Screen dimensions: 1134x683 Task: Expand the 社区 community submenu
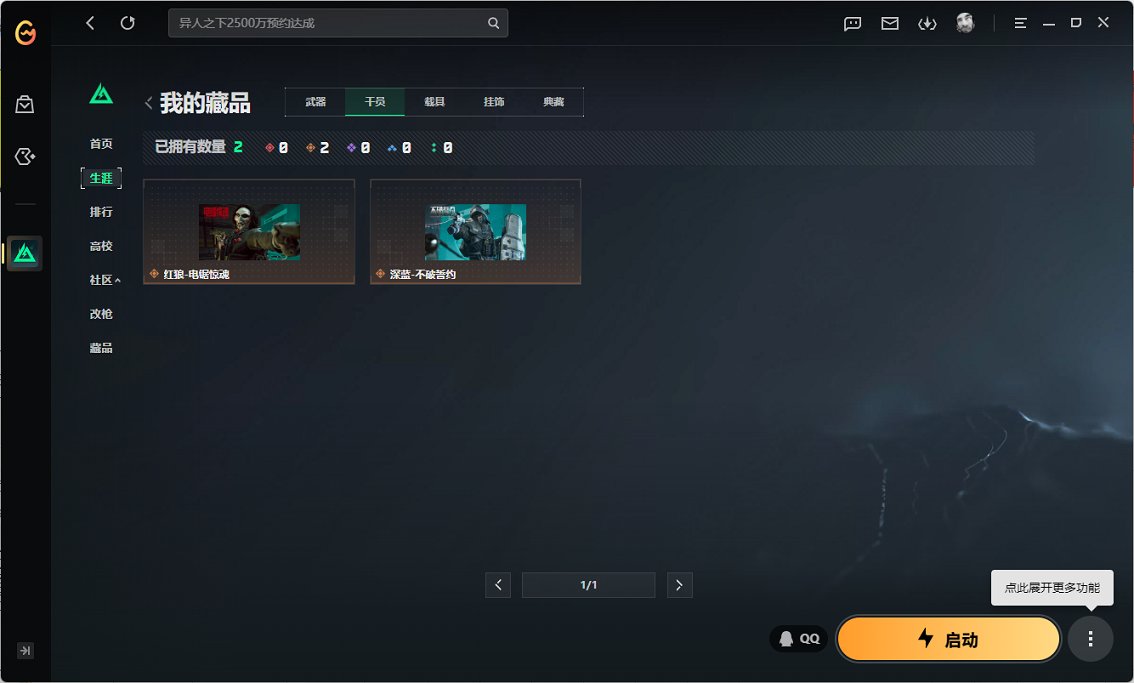tap(104, 280)
